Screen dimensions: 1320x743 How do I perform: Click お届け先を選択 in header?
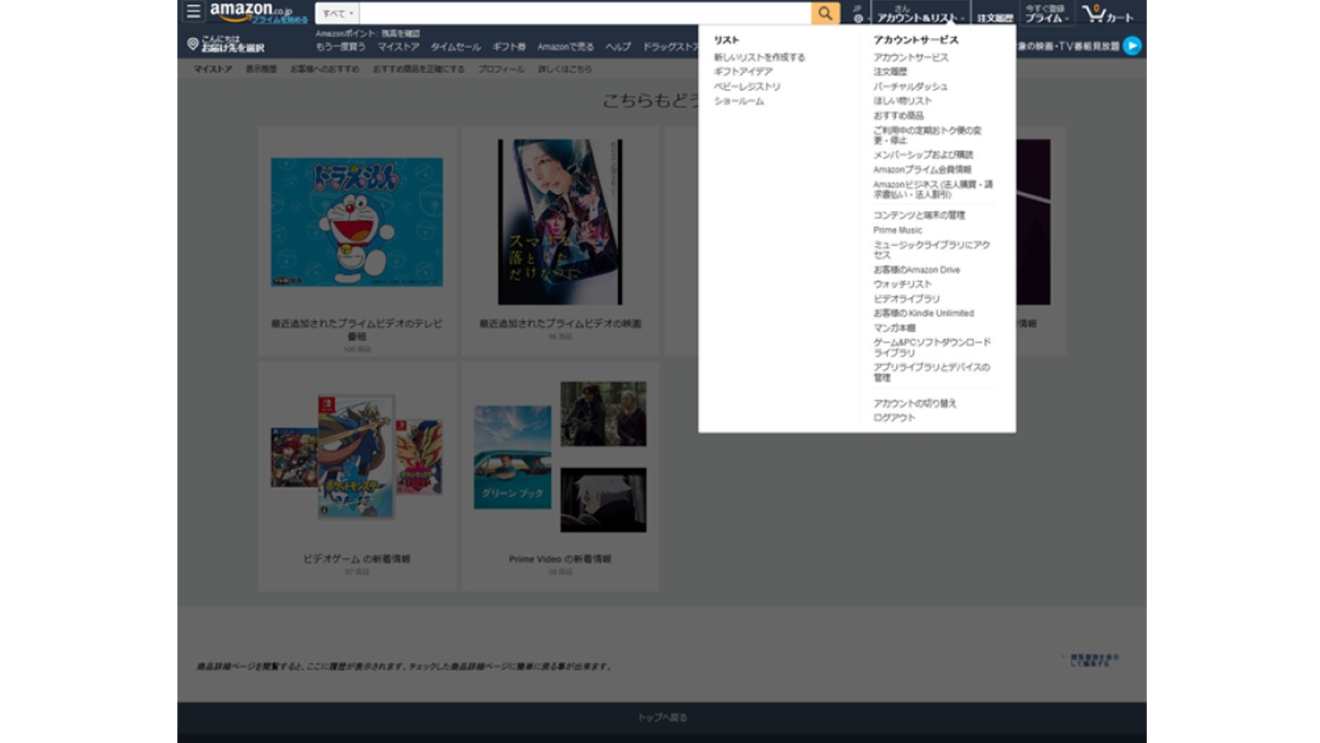233,48
